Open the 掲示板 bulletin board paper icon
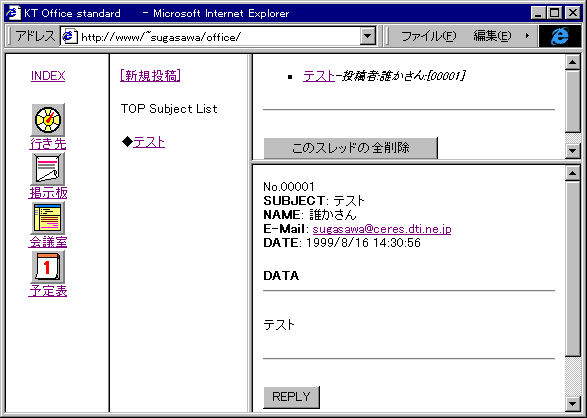 [48, 169]
